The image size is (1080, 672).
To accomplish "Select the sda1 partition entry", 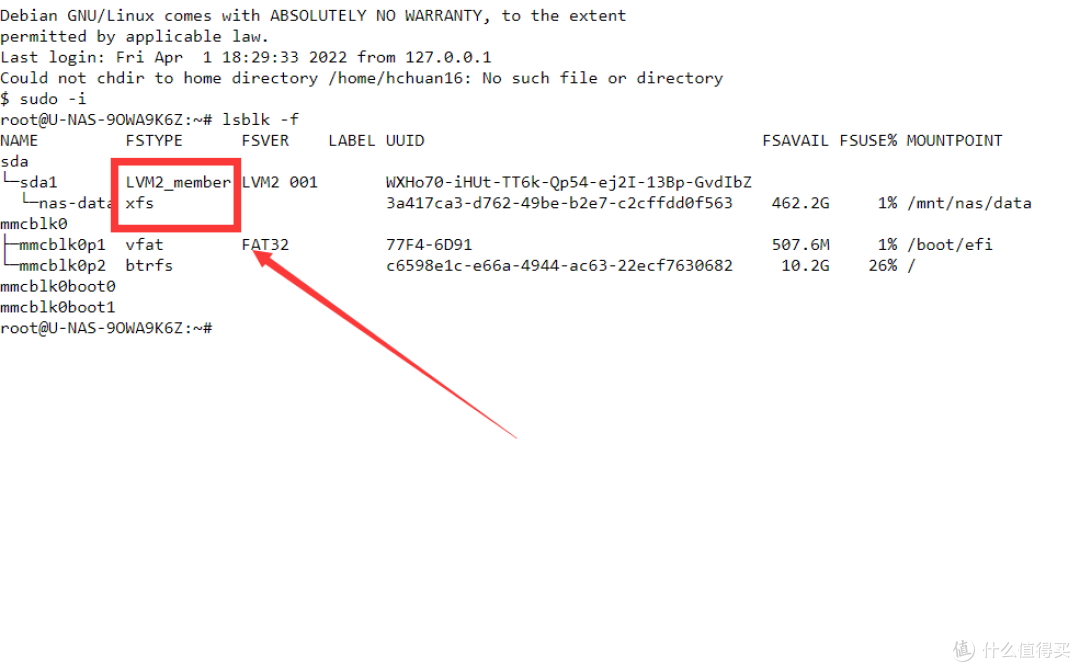I will [39, 182].
